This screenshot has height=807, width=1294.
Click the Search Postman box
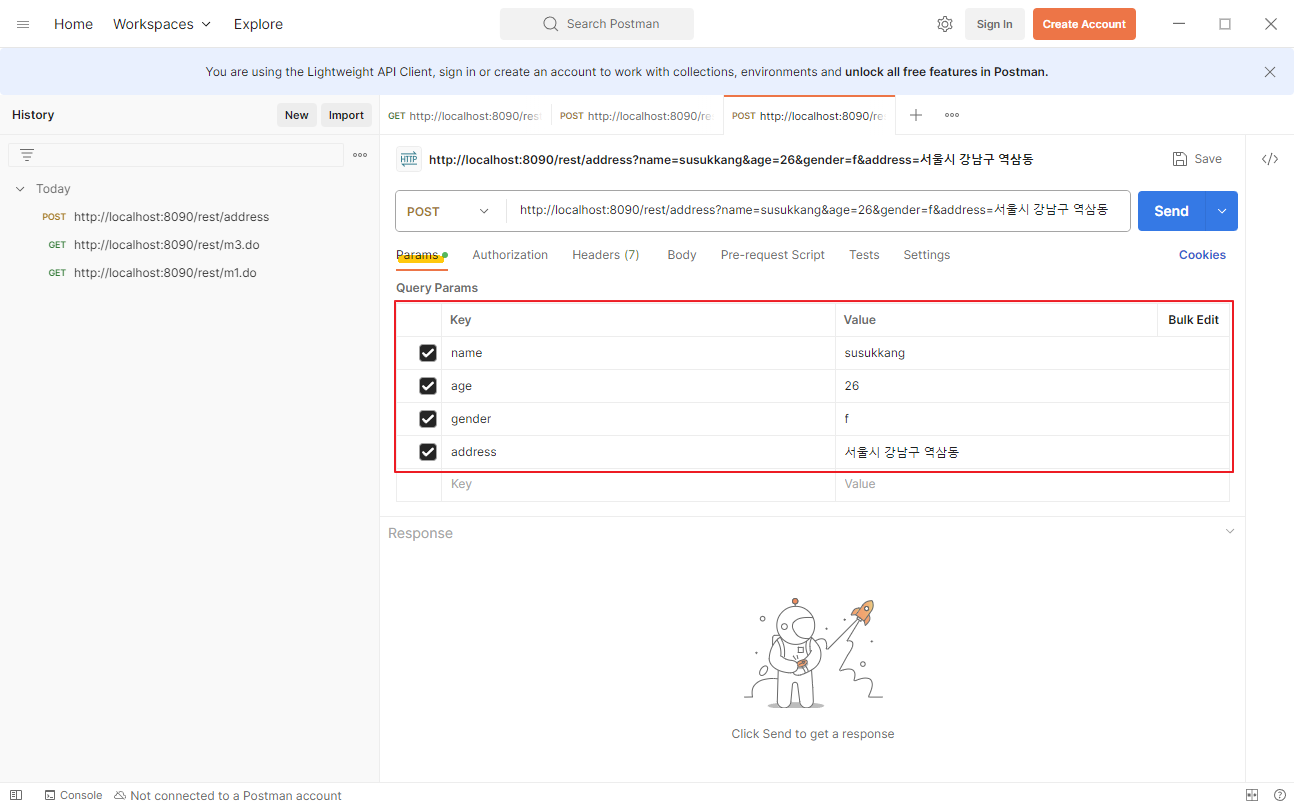[597, 24]
